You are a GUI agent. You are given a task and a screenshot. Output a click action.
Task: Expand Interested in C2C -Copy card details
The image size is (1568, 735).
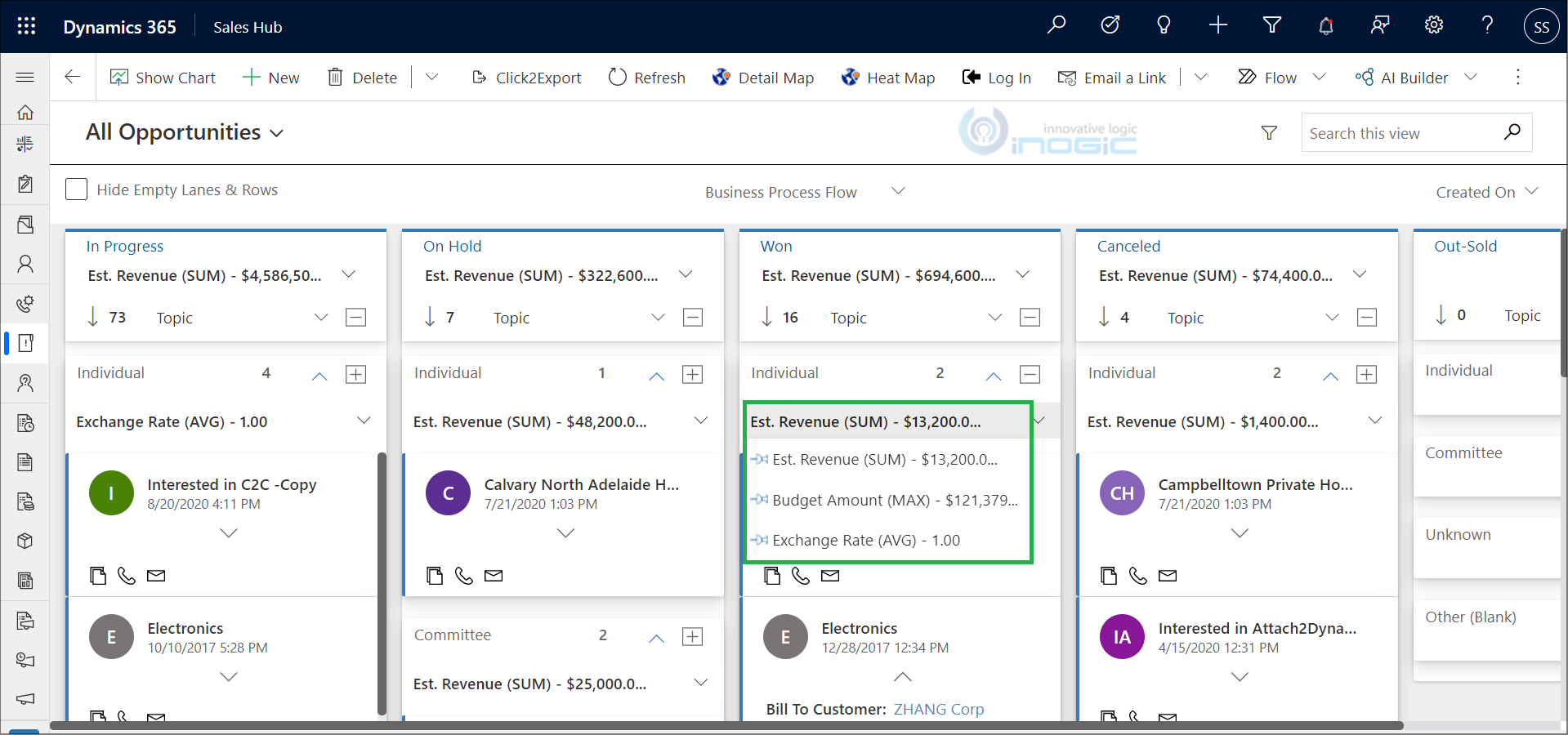tap(229, 533)
